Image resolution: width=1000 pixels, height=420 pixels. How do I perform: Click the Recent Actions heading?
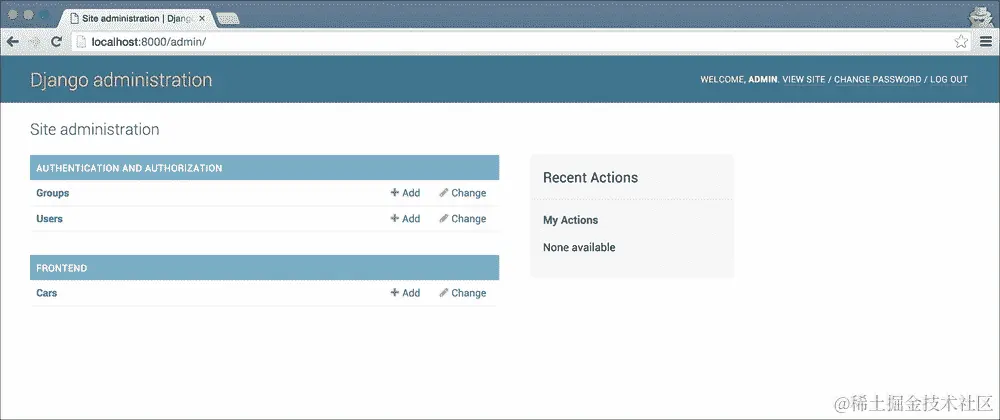tap(591, 178)
